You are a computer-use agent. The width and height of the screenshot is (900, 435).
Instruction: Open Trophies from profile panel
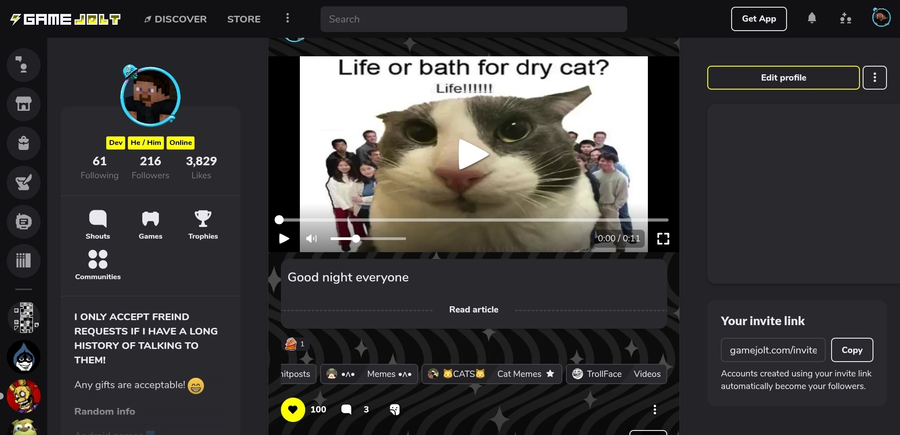203,224
